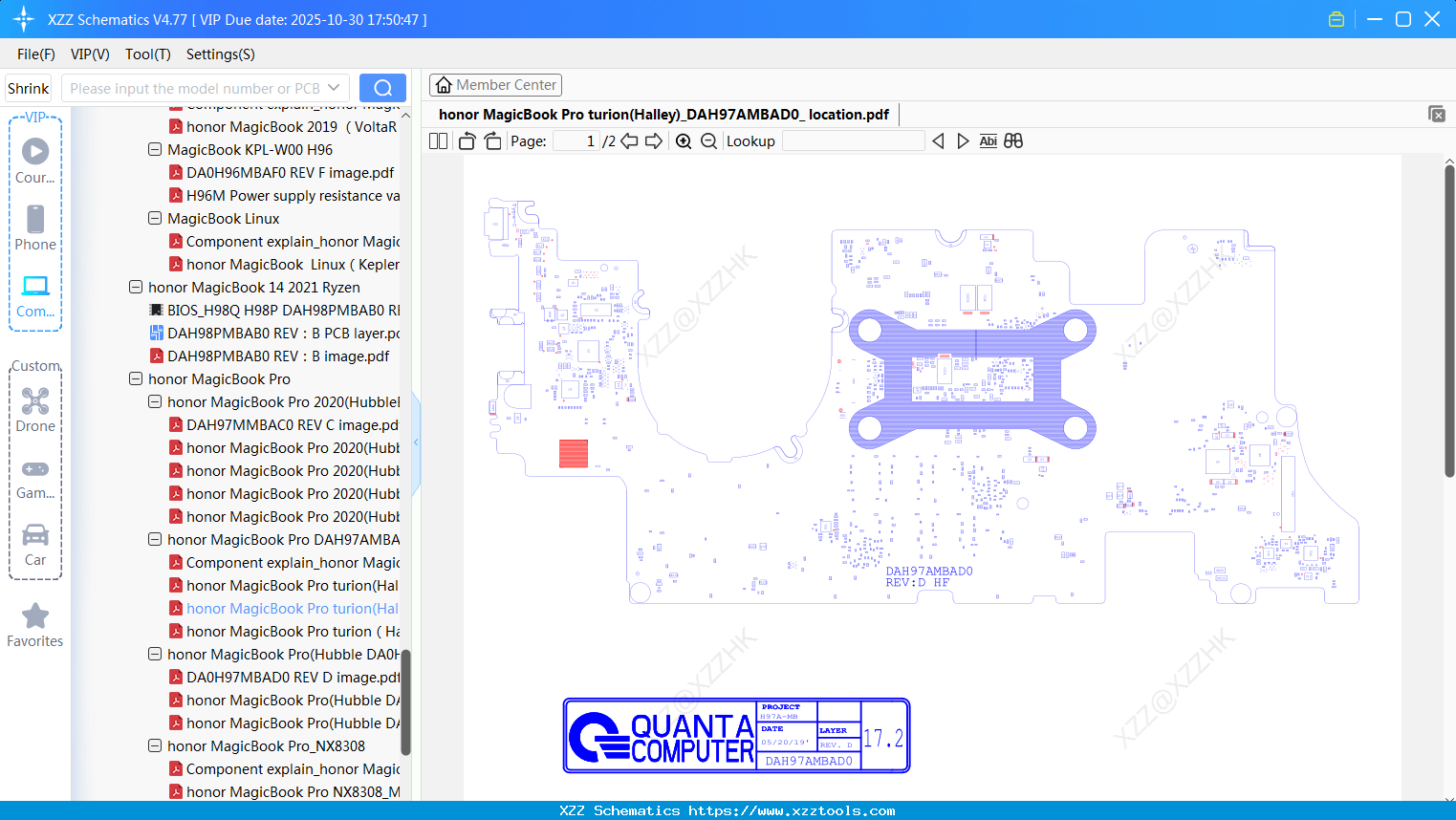
Task: Find next lookup match
Action: point(963,140)
